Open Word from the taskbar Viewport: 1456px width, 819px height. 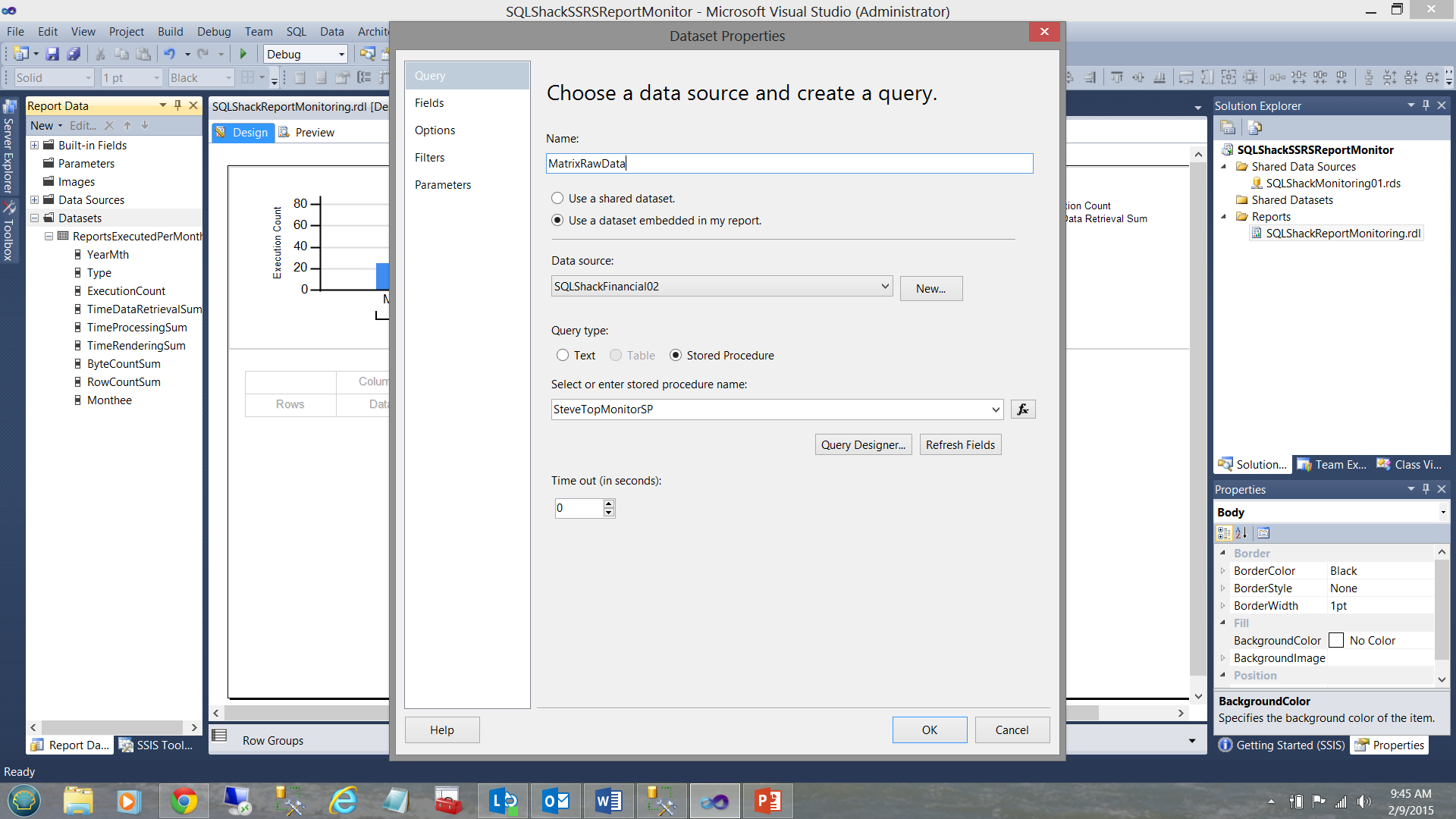pyautogui.click(x=608, y=801)
